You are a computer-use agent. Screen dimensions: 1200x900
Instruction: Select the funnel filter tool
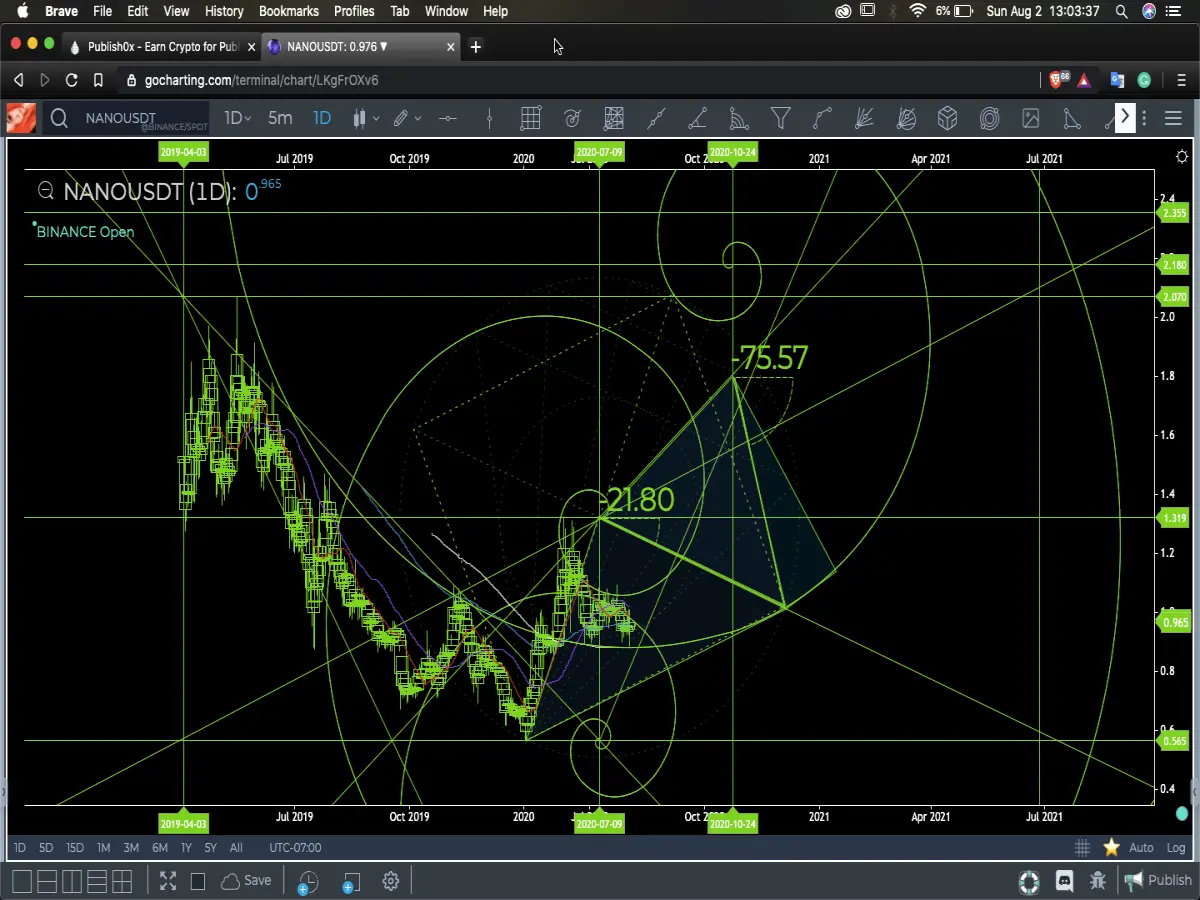click(781, 118)
